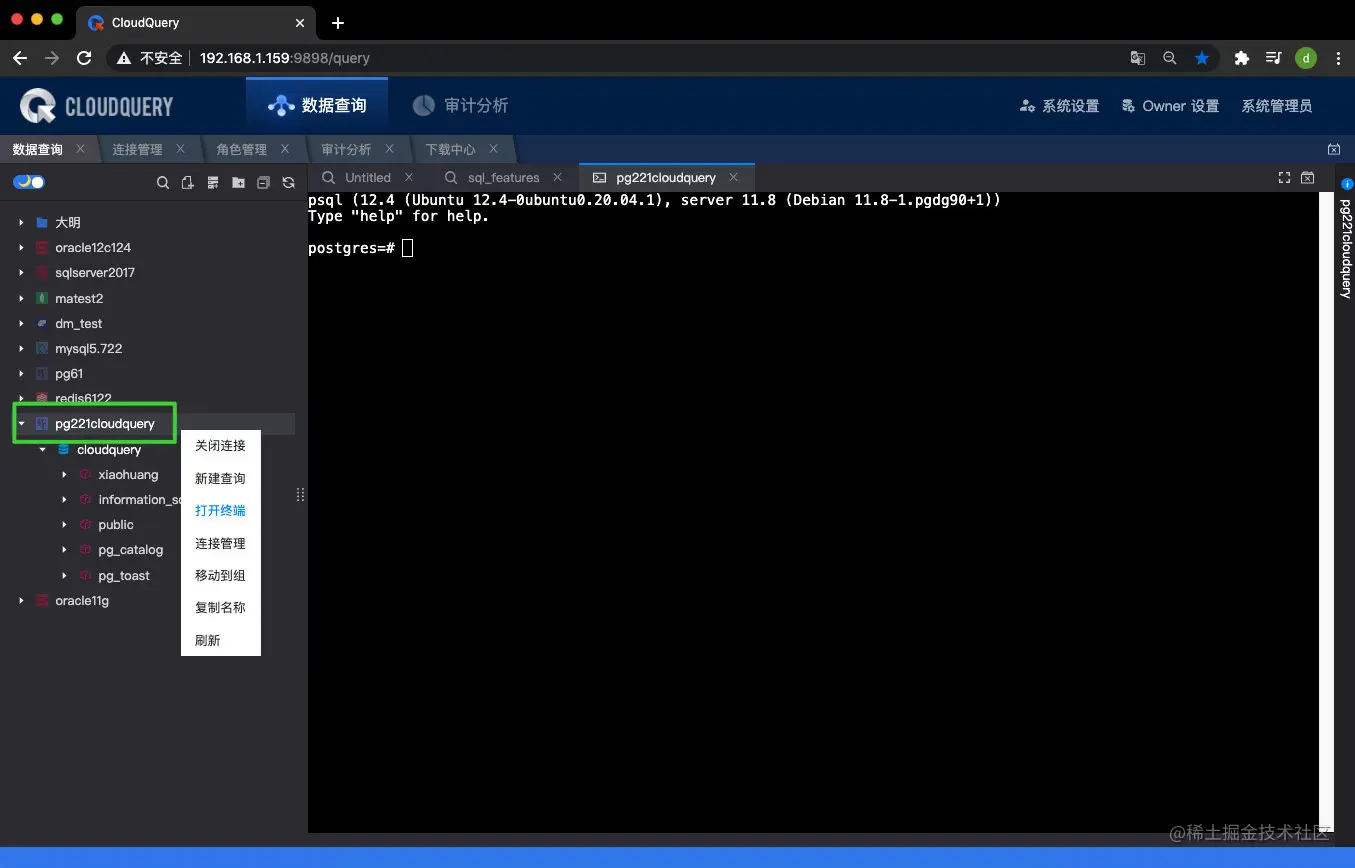The width and height of the screenshot is (1355, 868).
Task: Click the list-style icon in the sidebar toolbar
Action: click(212, 182)
